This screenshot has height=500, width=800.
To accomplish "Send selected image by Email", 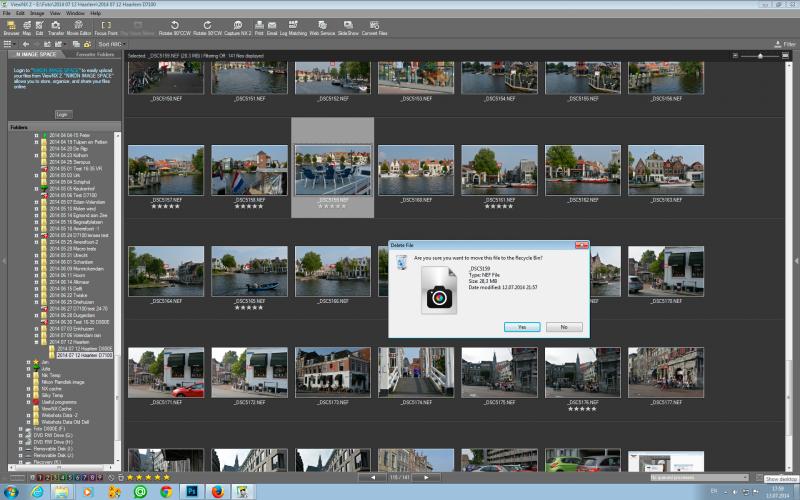I will pos(272,28).
